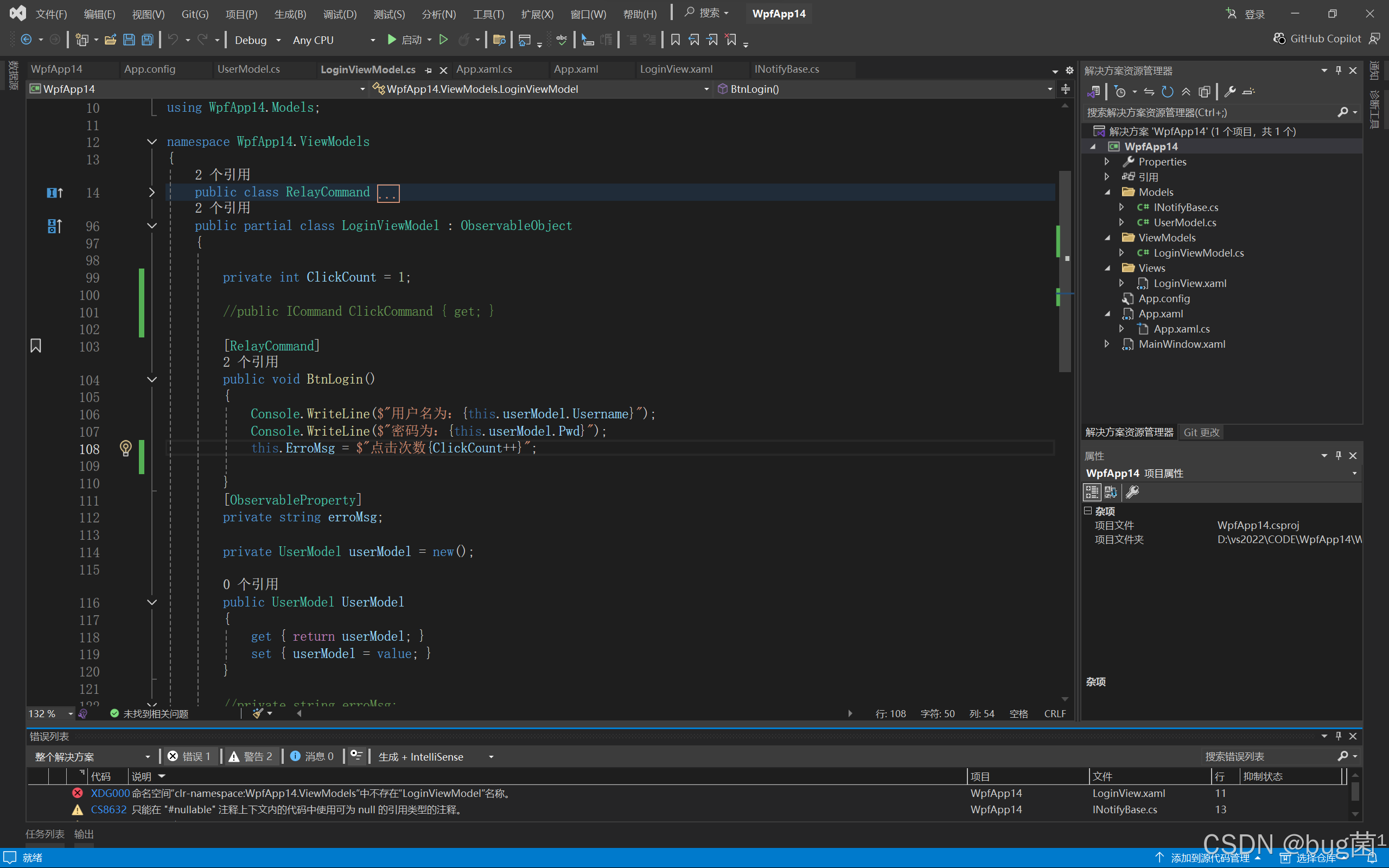This screenshot has height=868, width=1389.
Task: Click Categorized view icon in Properties panel
Action: click(1091, 492)
